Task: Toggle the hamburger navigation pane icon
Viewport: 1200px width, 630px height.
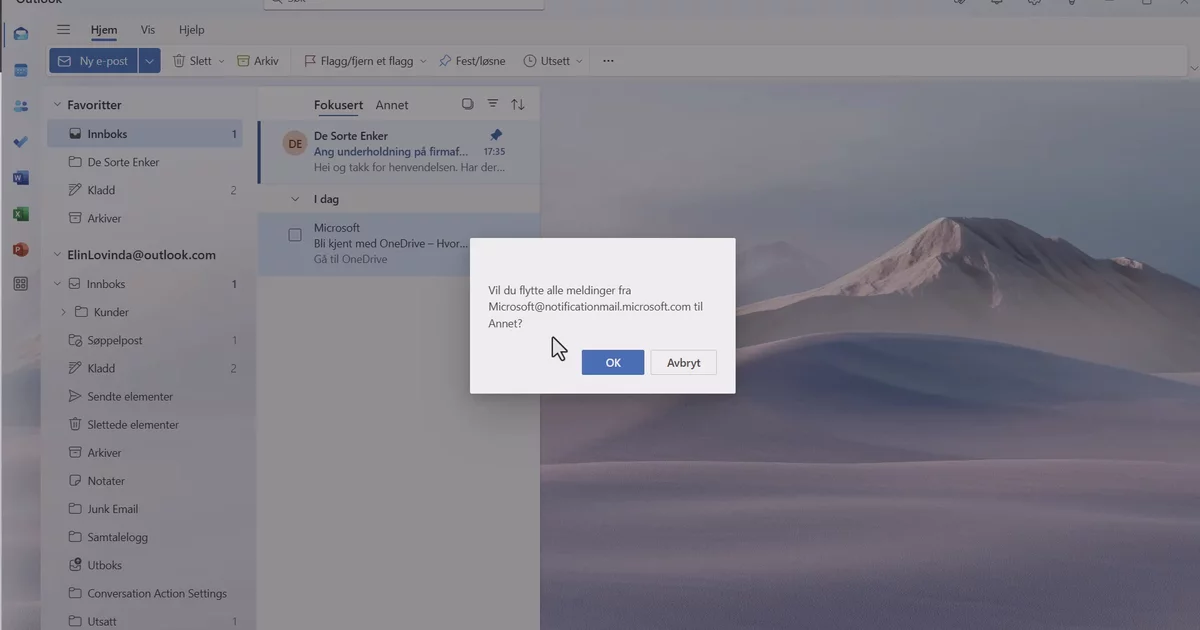Action: click(x=64, y=30)
